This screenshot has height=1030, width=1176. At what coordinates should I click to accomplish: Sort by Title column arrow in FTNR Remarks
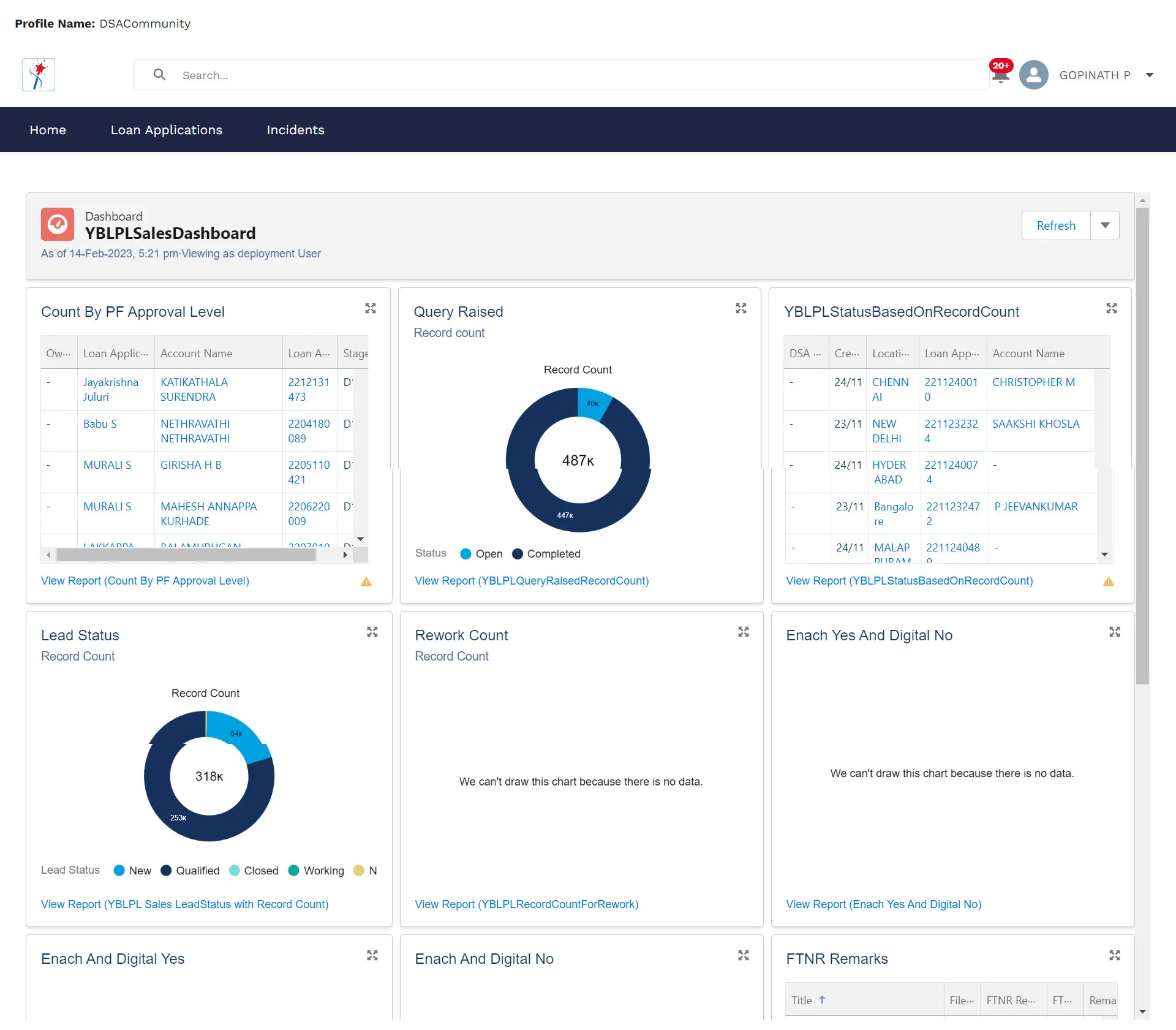pos(822,999)
